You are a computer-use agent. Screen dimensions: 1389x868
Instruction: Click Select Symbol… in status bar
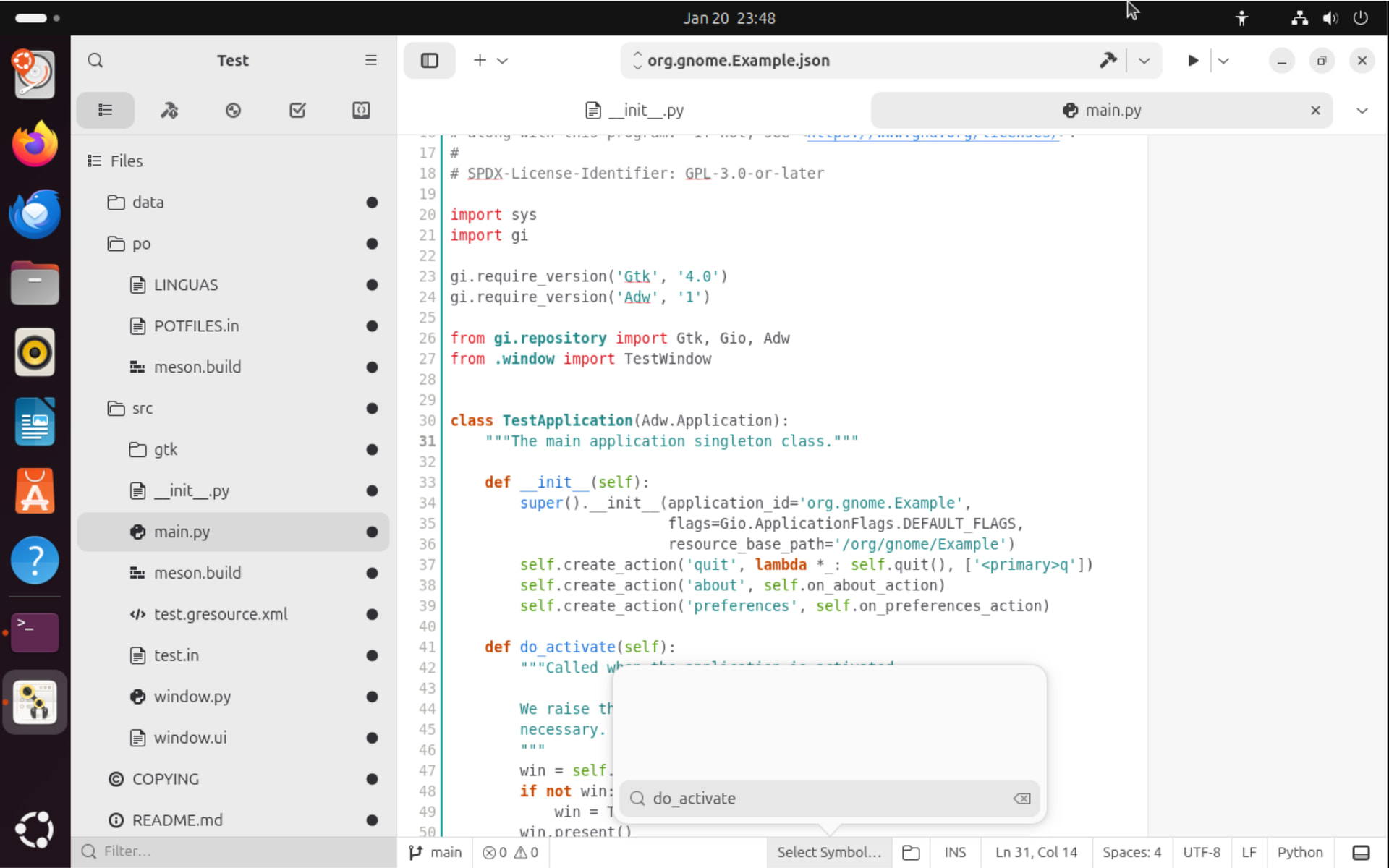(829, 853)
